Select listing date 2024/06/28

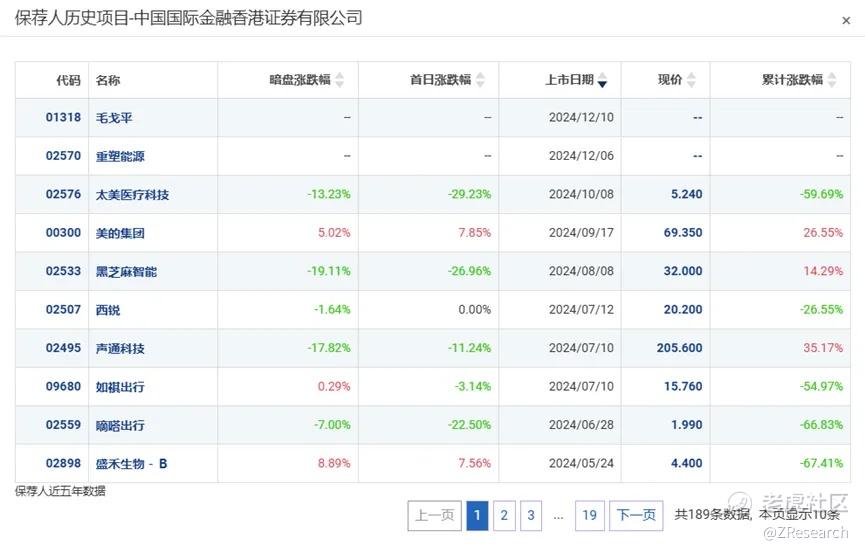click(x=581, y=425)
